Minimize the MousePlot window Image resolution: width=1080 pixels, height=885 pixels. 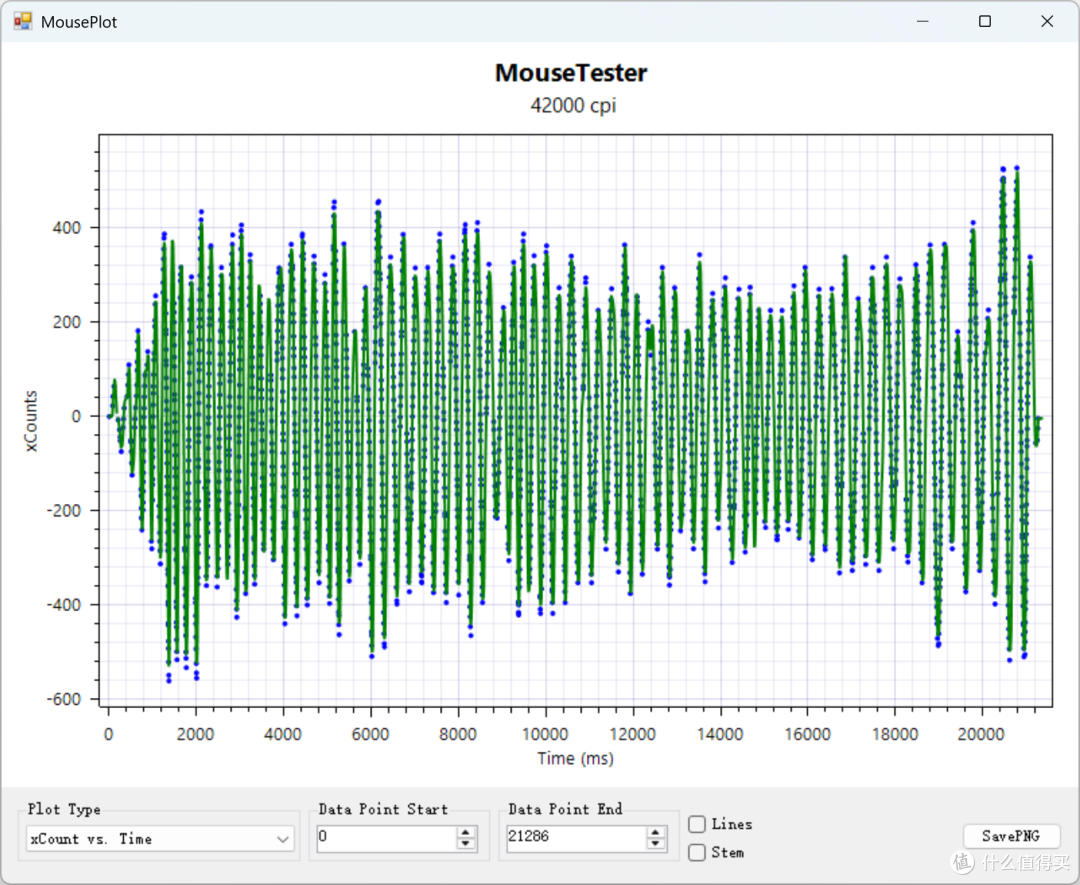[x=923, y=21]
